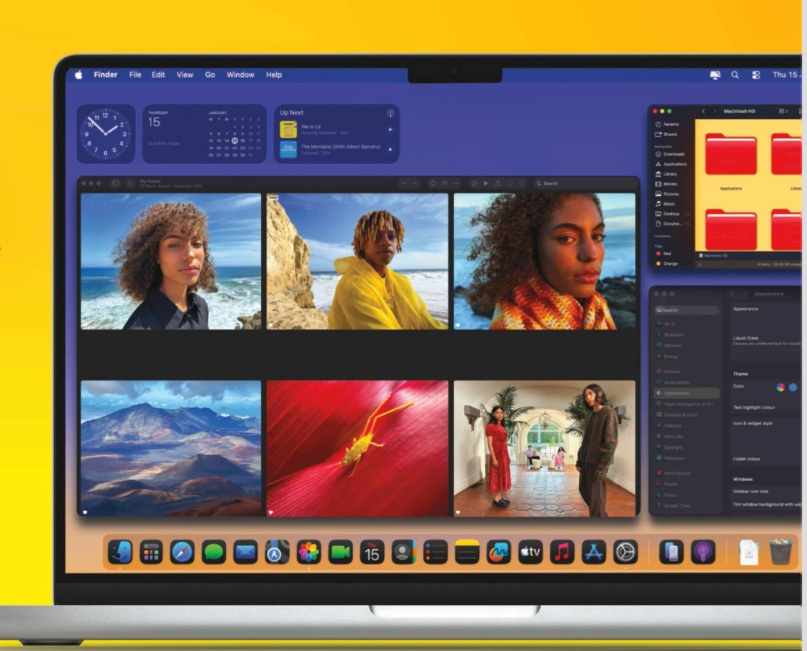This screenshot has width=807, height=651.
Task: Toggle the Photos window sidebar
Action: point(116,183)
